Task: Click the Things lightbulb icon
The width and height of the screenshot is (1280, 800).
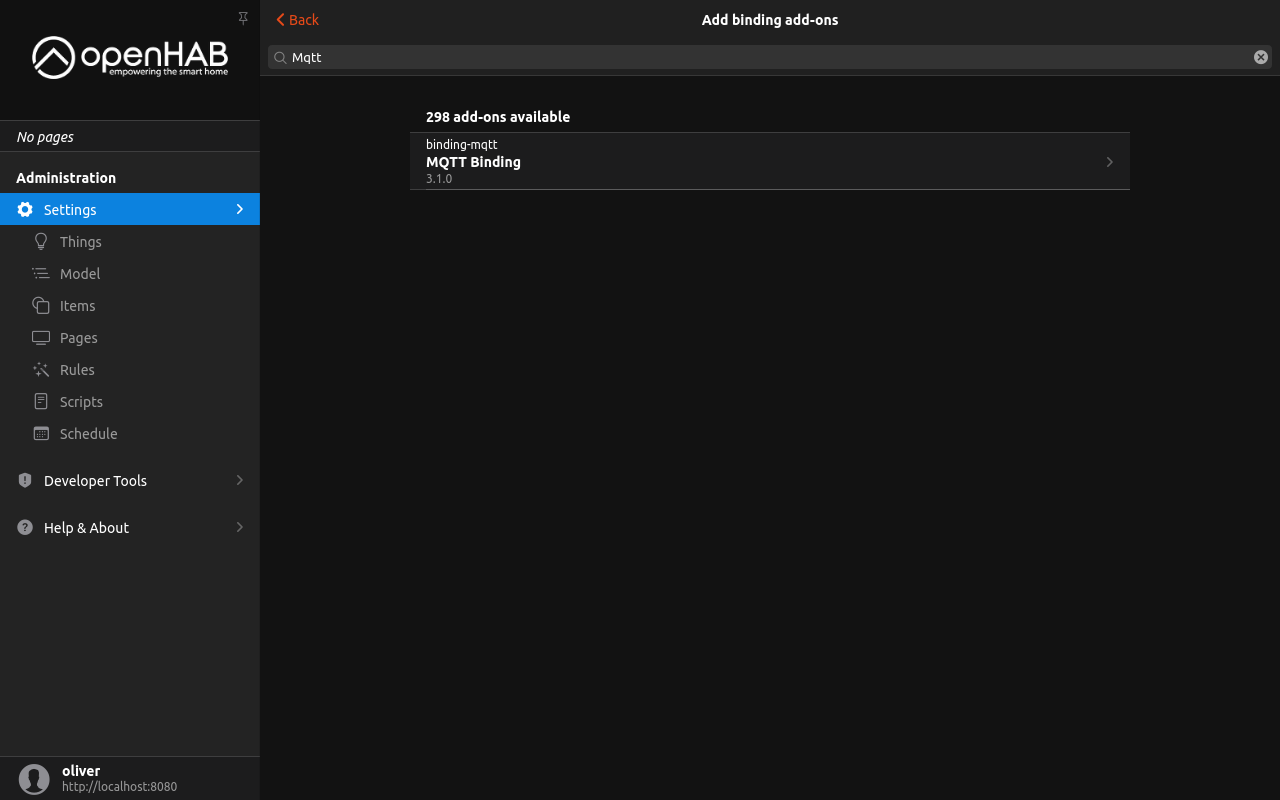Action: pyautogui.click(x=41, y=242)
